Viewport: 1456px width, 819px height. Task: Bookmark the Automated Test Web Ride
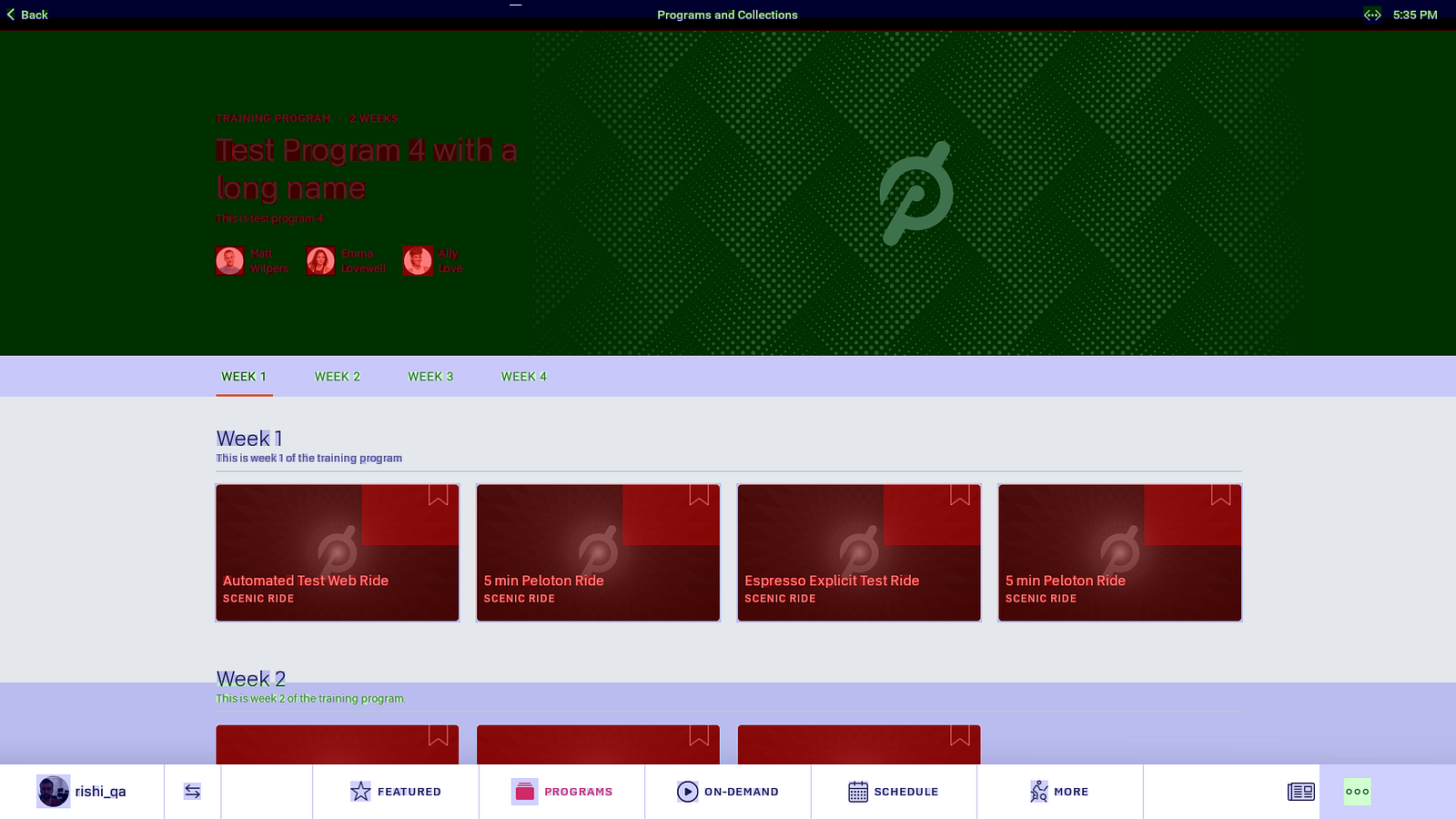[x=438, y=495]
